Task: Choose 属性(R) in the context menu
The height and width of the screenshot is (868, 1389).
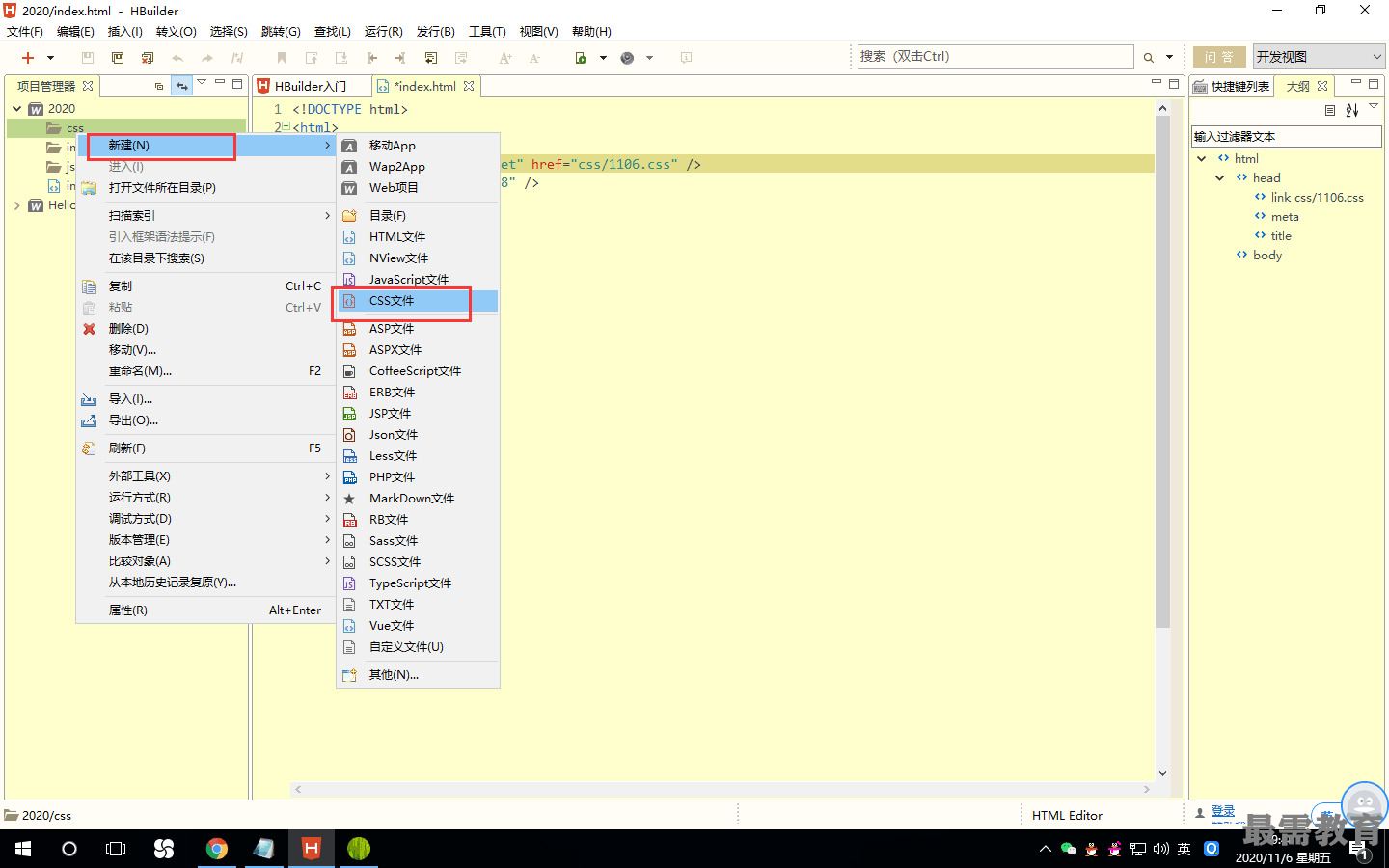Action: [205, 610]
